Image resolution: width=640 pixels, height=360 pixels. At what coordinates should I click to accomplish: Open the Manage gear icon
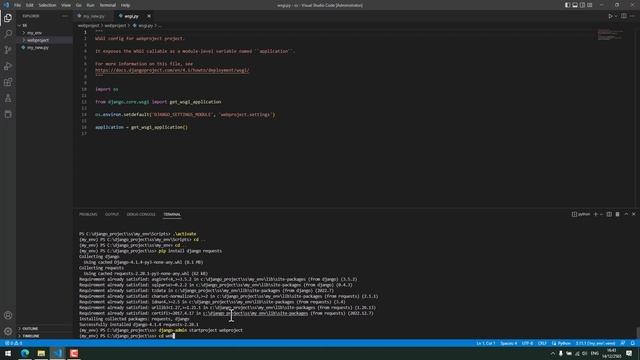coord(8,331)
